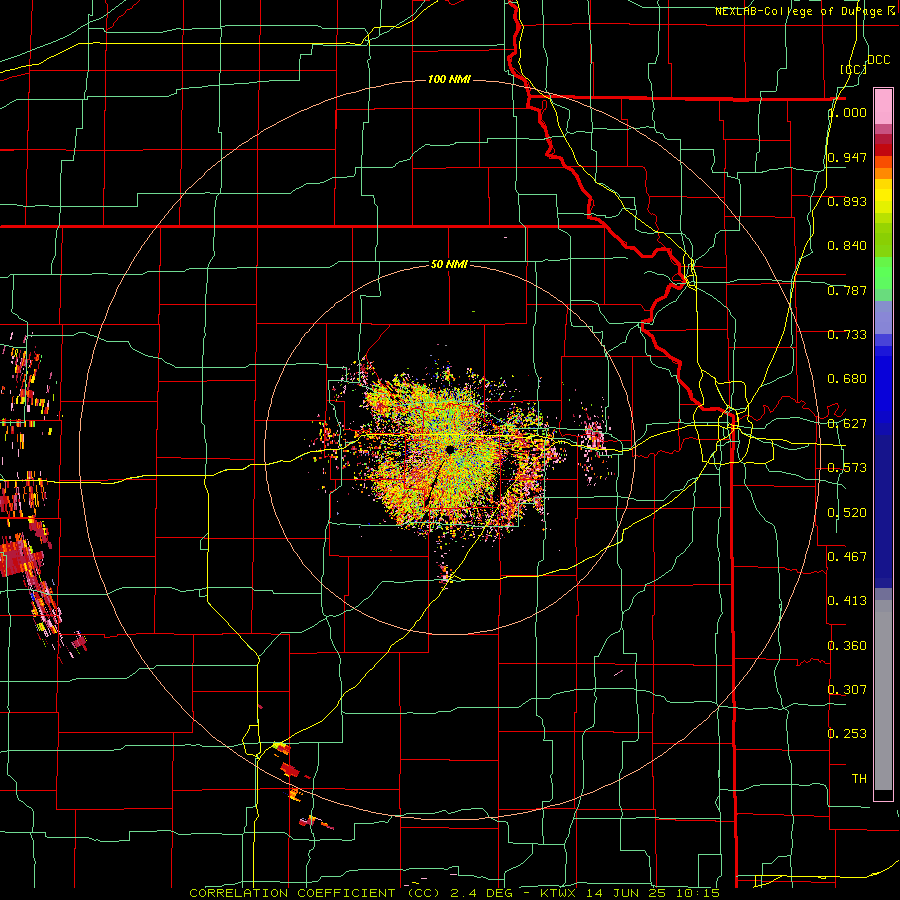This screenshot has width=900, height=900.
Task: Click the 0.520 legend value
Action: pyautogui.click(x=847, y=513)
